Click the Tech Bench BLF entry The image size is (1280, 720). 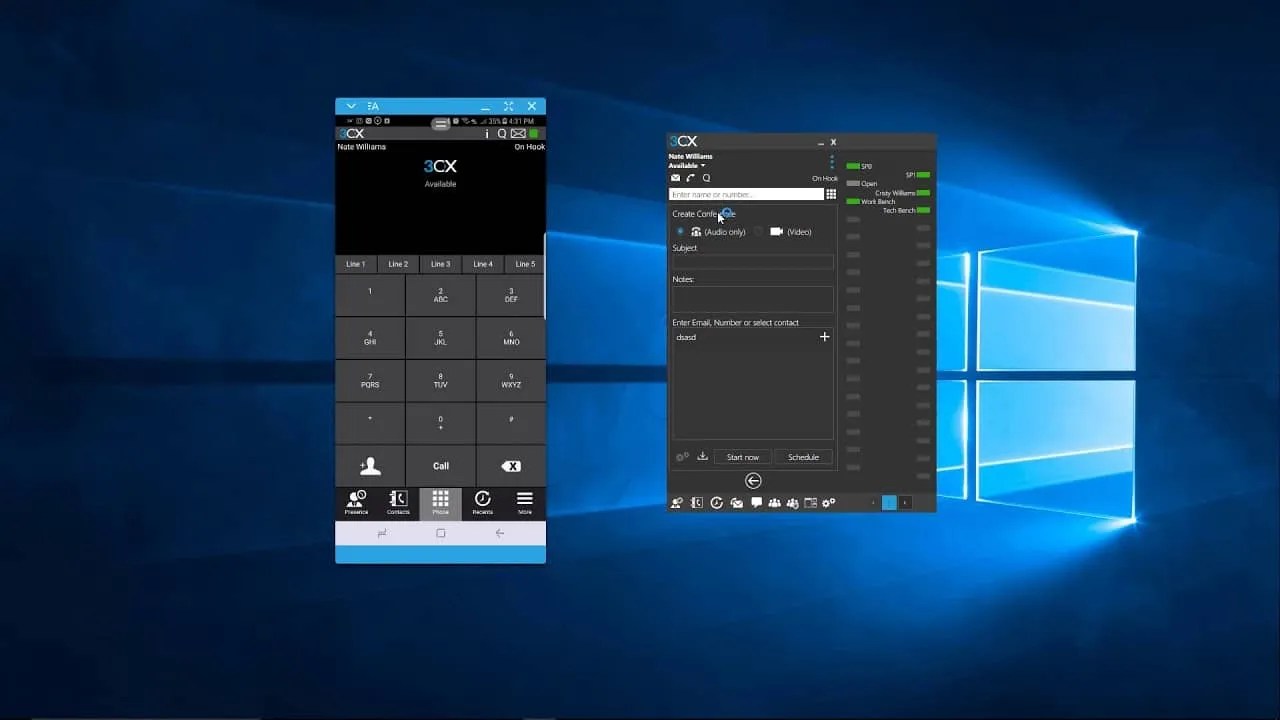[907, 210]
